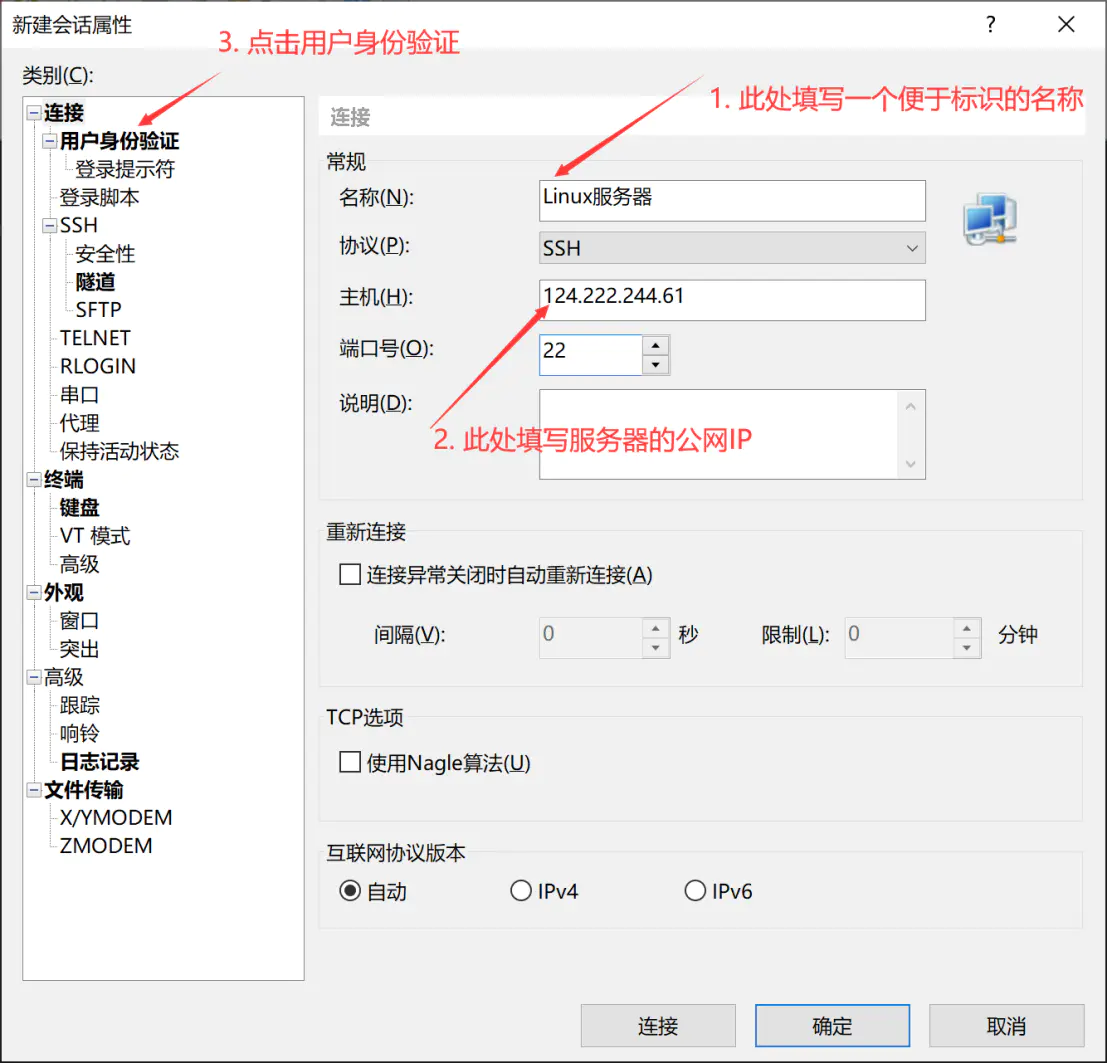Viewport: 1108px width, 1064px height.
Task: Select the 日志记录 category item
Action: tap(101, 761)
